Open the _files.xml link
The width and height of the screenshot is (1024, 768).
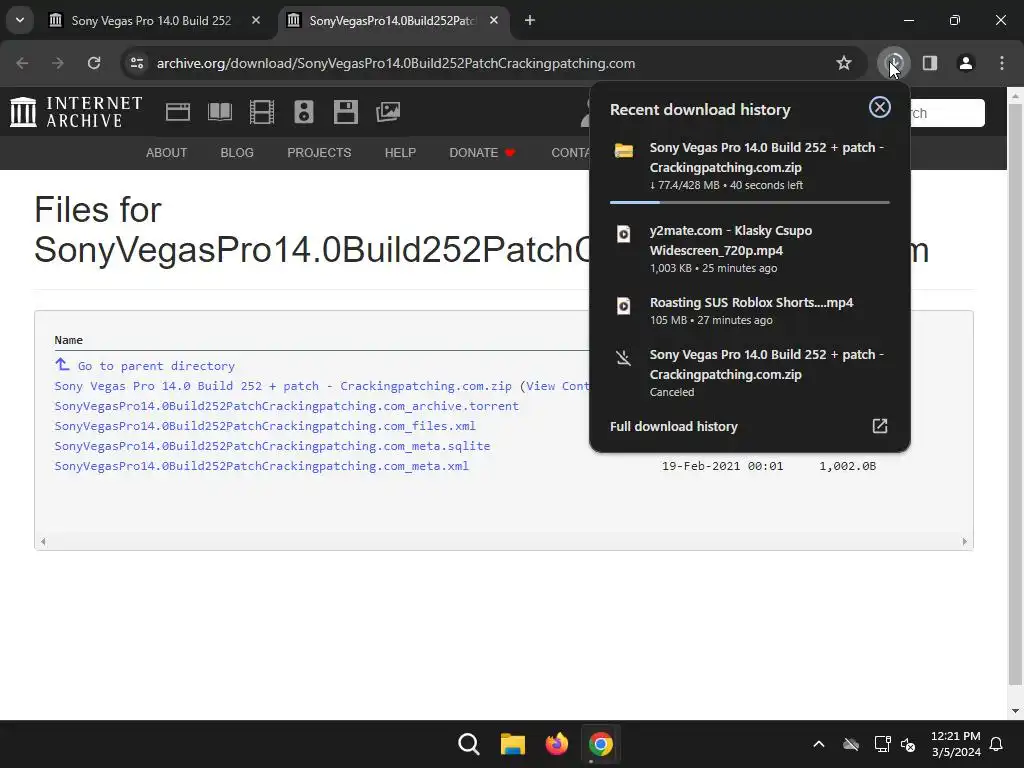tap(265, 426)
